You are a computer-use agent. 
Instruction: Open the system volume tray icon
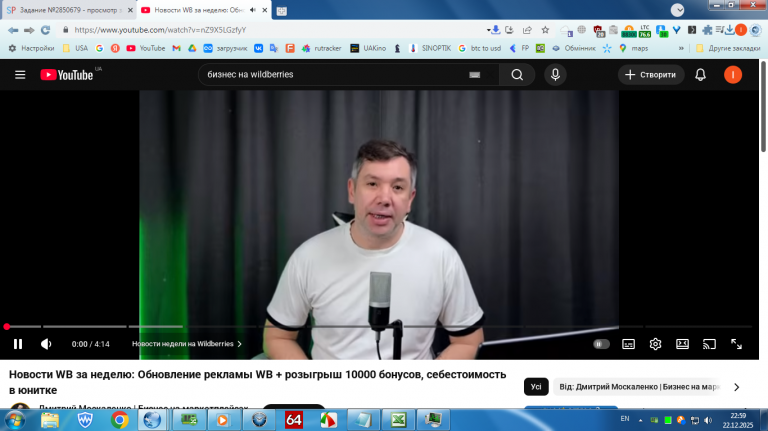coord(708,420)
